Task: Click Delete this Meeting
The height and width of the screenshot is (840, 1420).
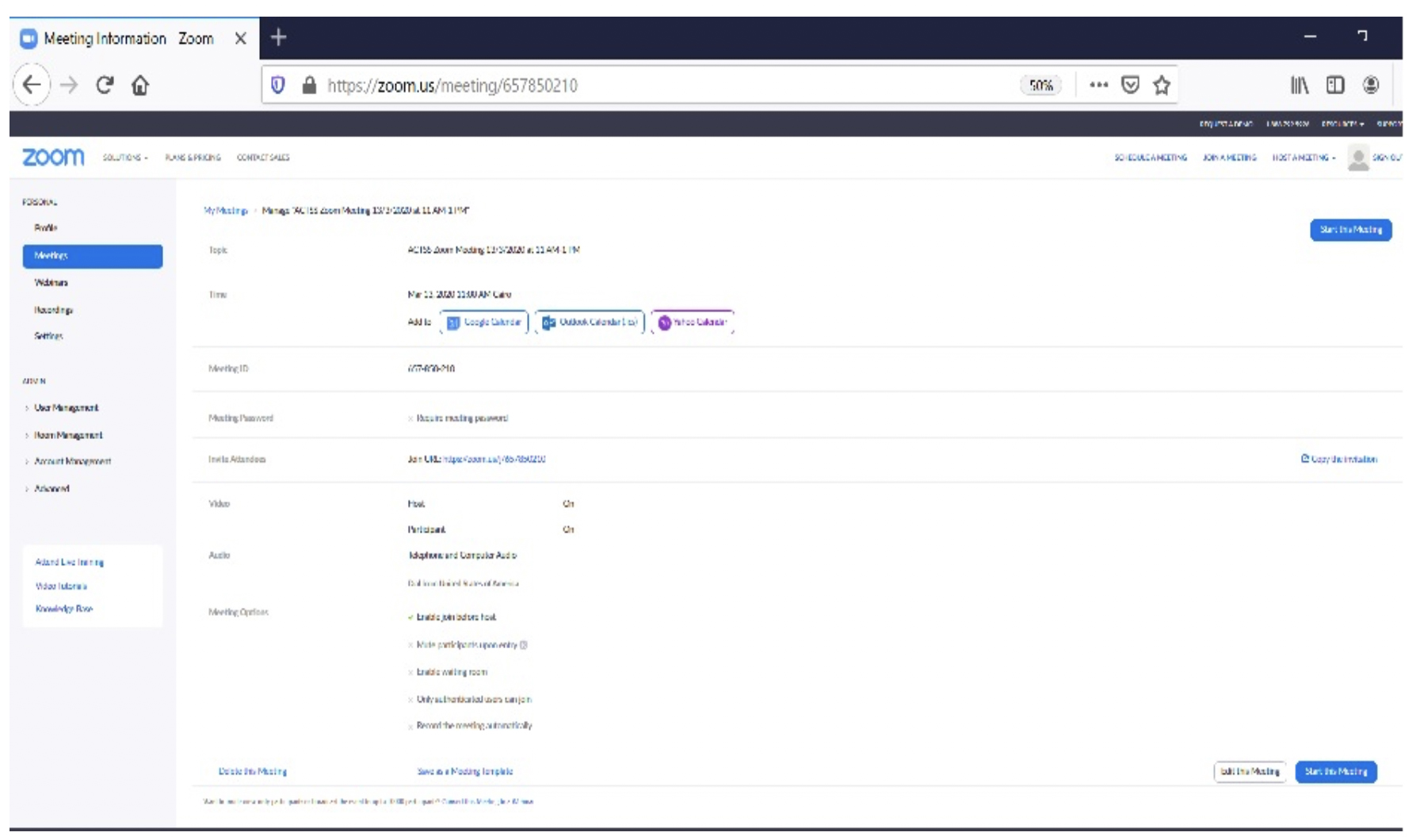Action: click(253, 771)
